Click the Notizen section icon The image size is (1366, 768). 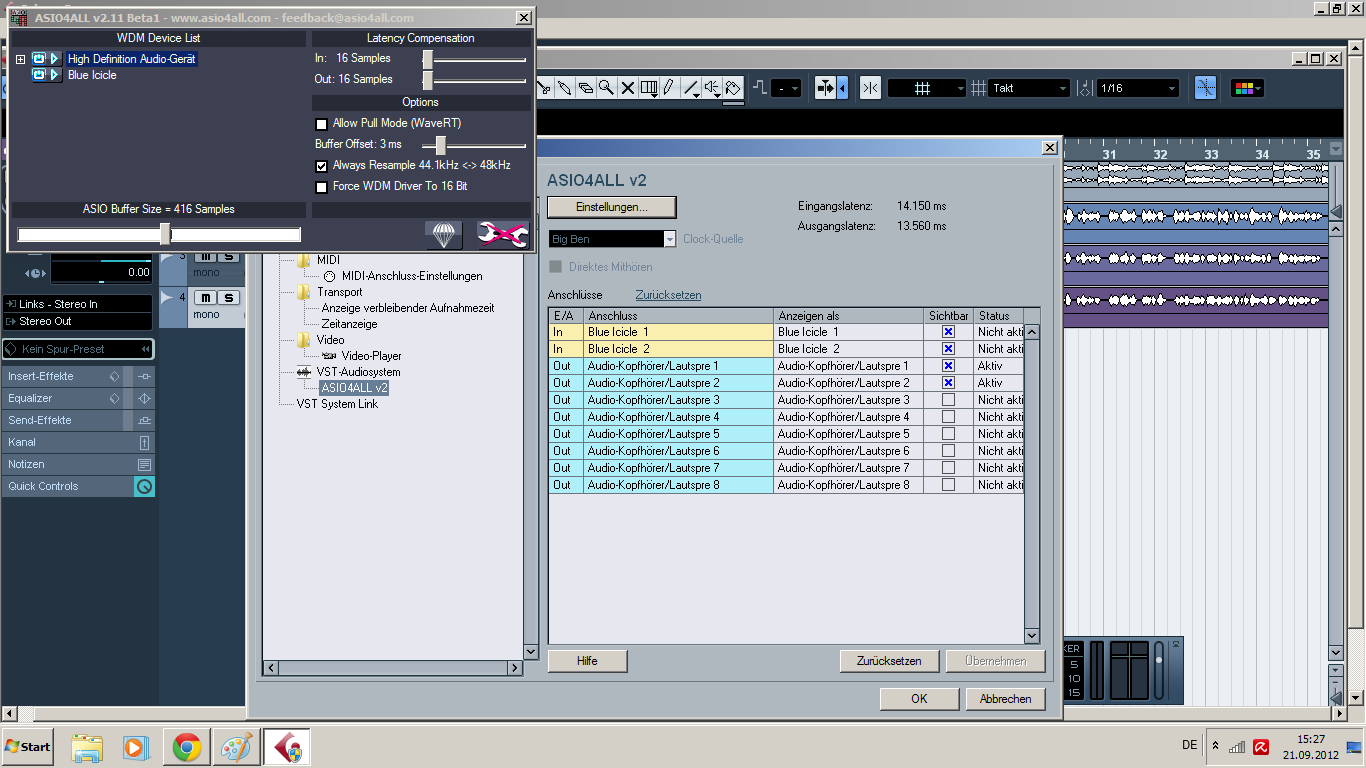144,464
